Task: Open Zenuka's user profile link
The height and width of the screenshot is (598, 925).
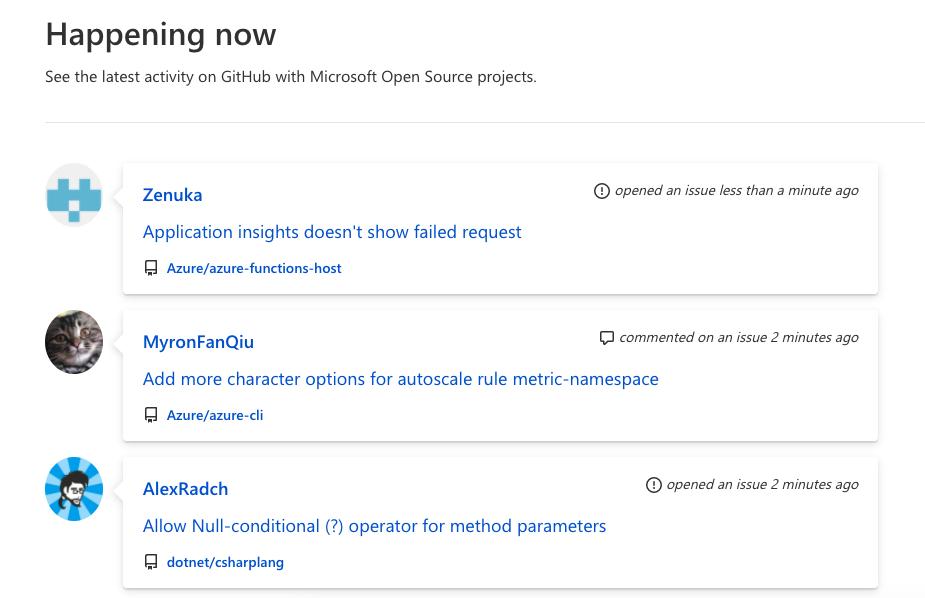Action: pyautogui.click(x=172, y=195)
